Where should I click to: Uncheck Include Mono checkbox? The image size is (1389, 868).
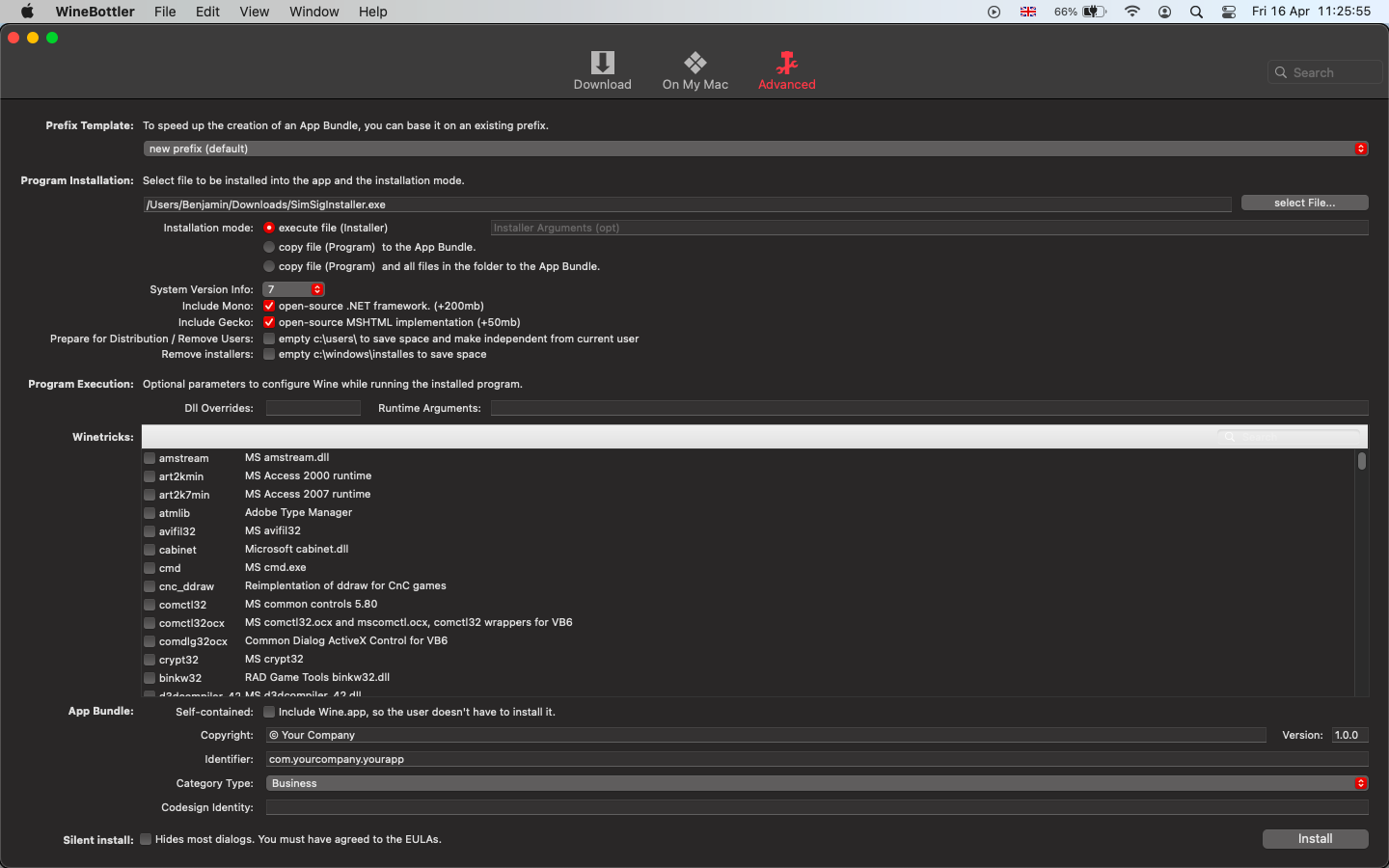[x=269, y=306]
